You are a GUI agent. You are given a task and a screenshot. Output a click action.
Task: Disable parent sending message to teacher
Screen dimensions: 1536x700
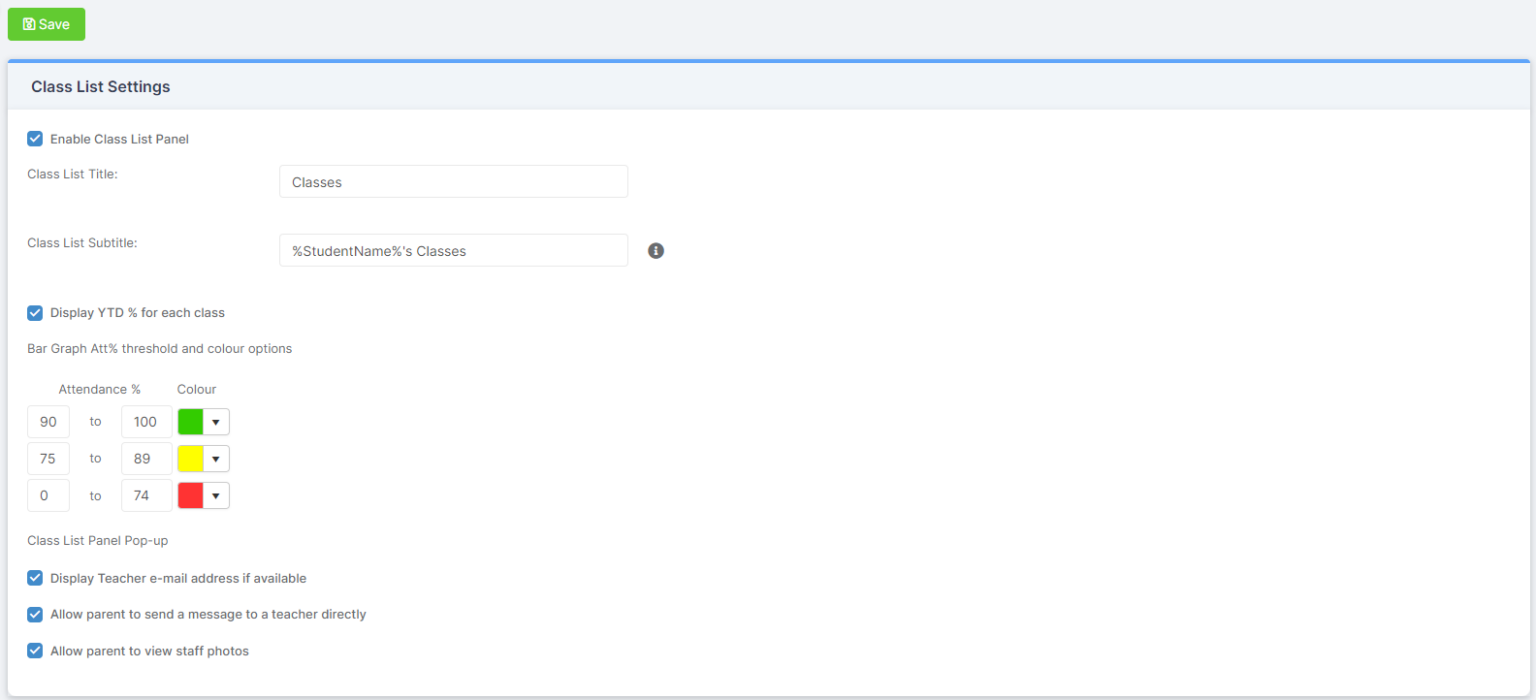click(x=35, y=614)
